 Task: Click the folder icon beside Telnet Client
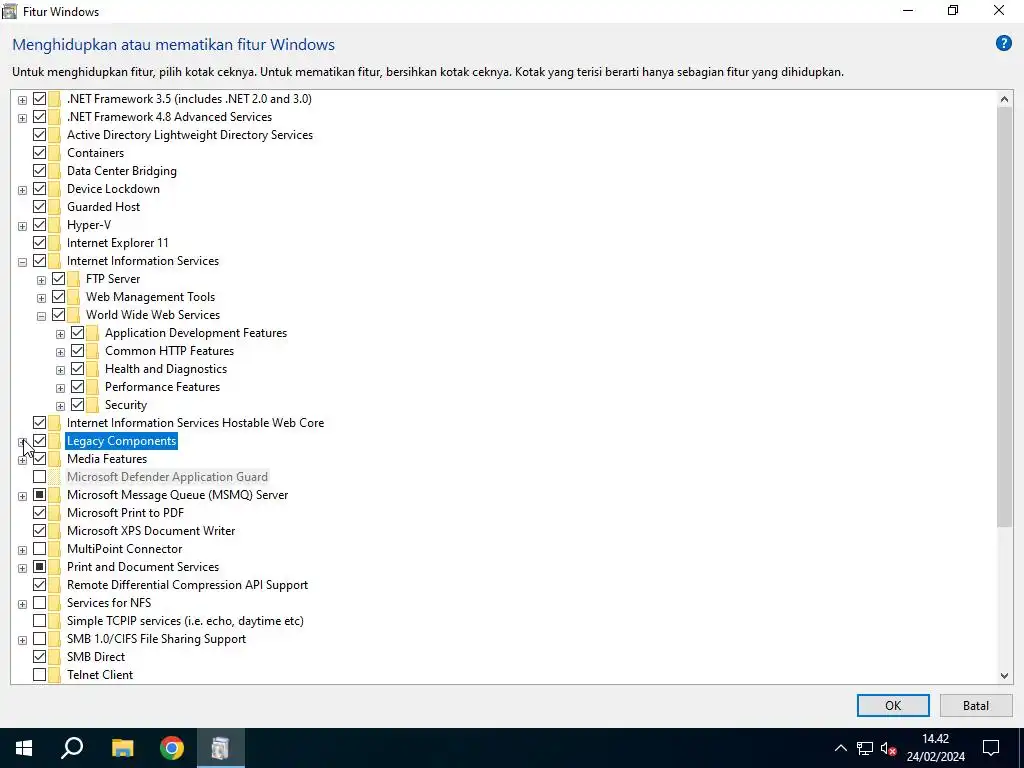(54, 675)
